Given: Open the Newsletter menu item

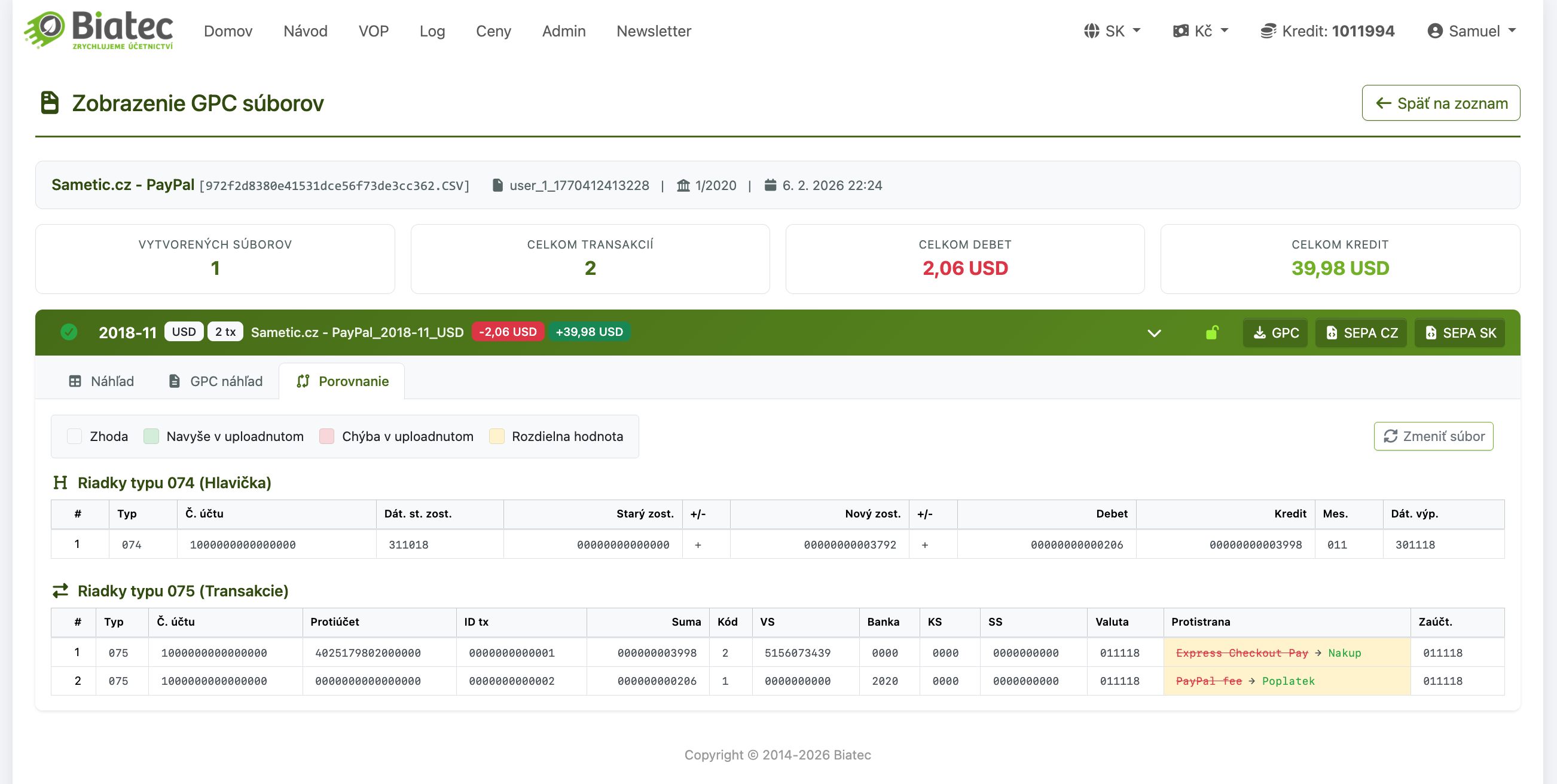Looking at the screenshot, I should point(654,31).
